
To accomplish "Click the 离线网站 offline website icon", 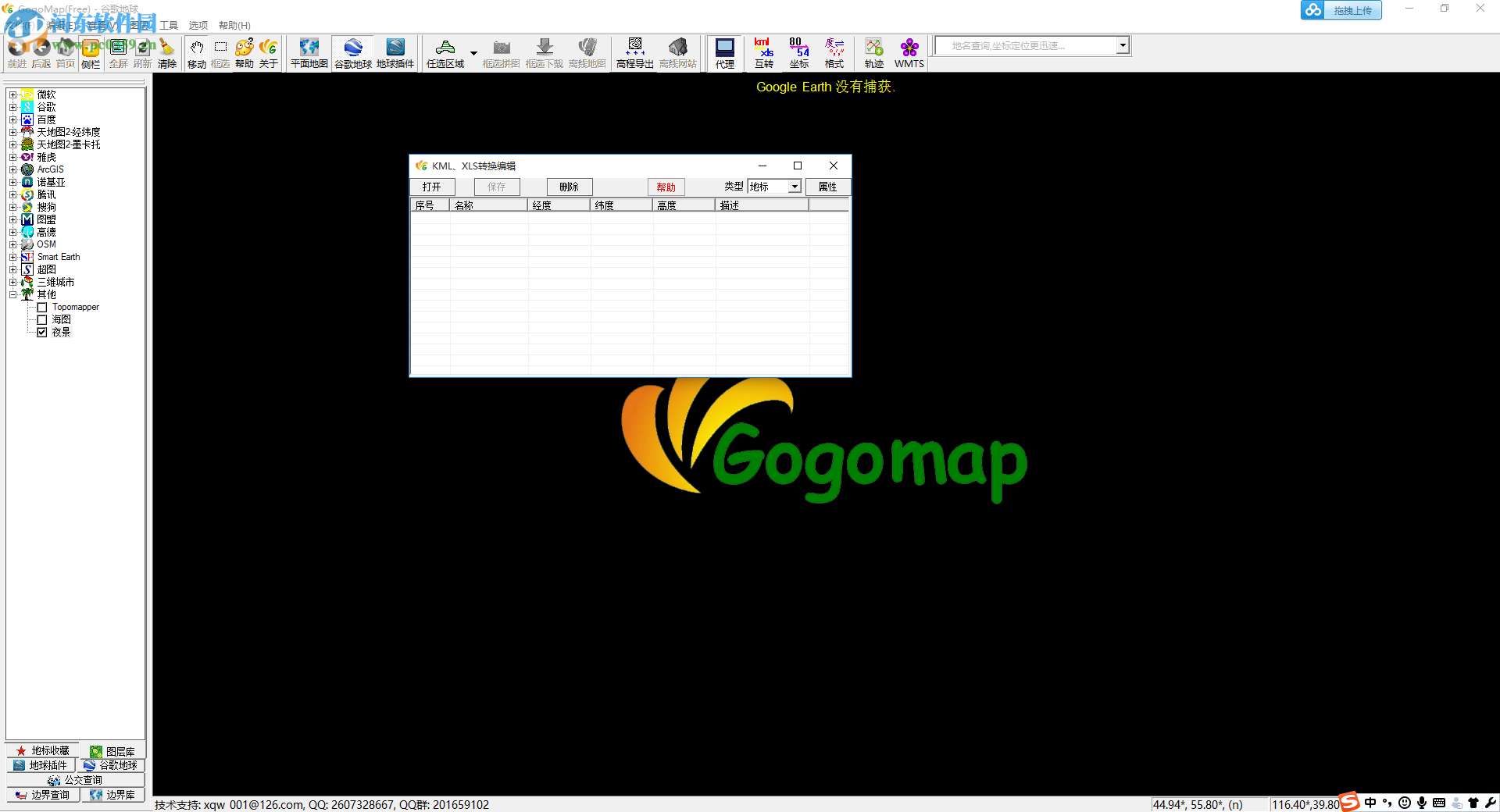I will [x=678, y=53].
